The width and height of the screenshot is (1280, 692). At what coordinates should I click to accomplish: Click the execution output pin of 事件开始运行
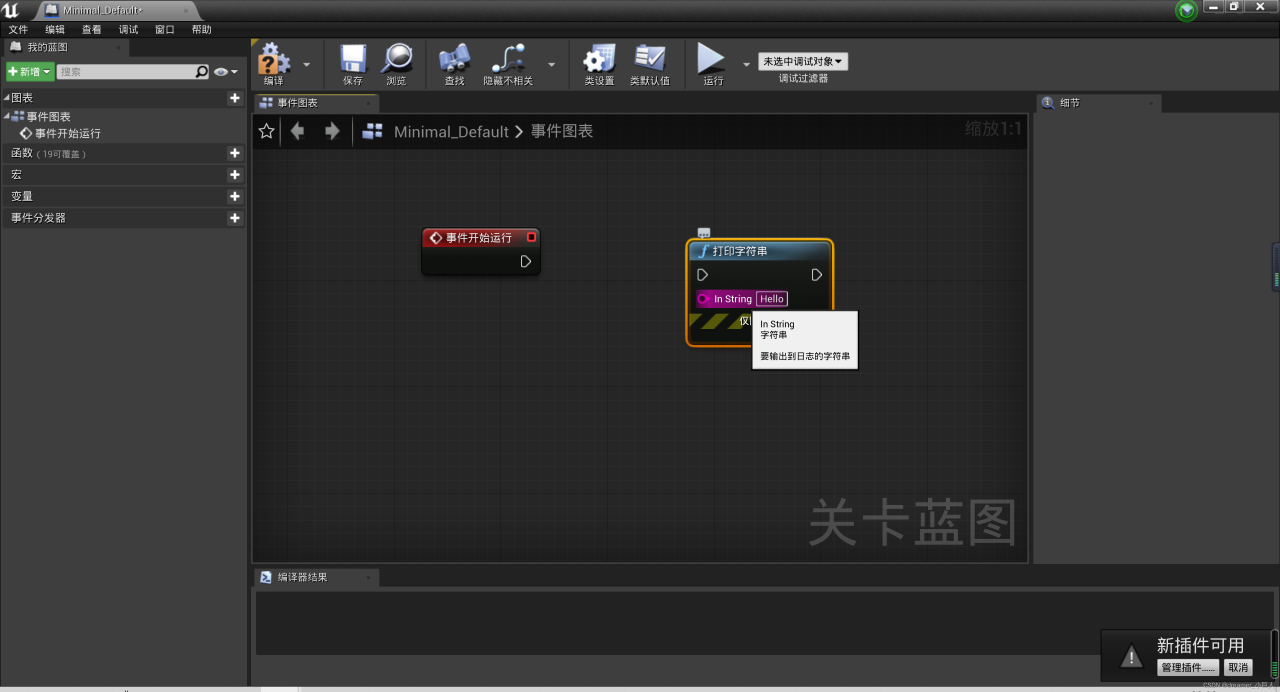click(526, 261)
